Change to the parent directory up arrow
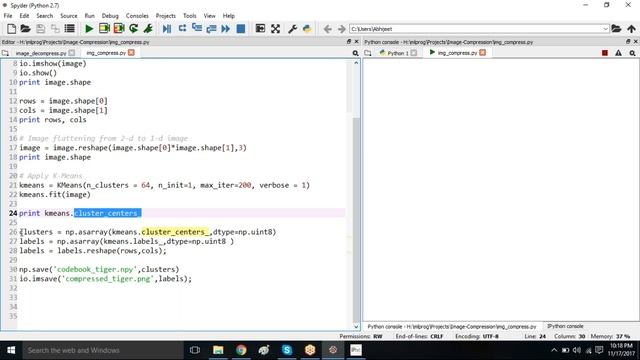Screen dimensions: 640x360 tap(631, 29)
